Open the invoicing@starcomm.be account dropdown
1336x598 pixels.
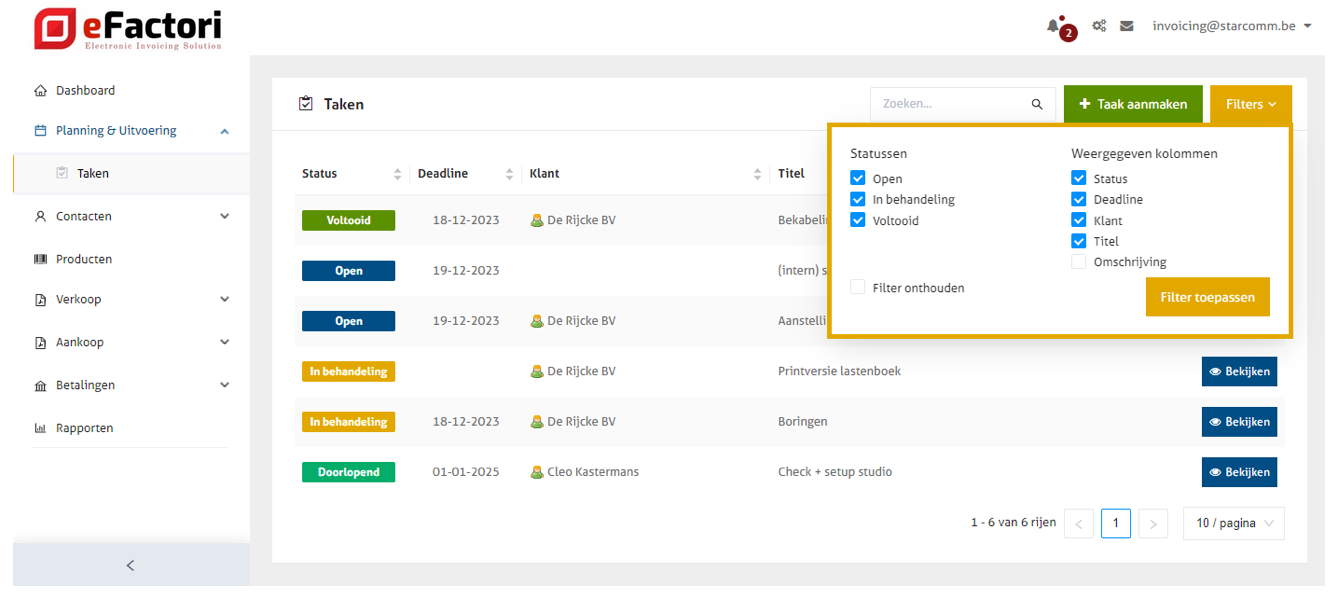point(1231,26)
